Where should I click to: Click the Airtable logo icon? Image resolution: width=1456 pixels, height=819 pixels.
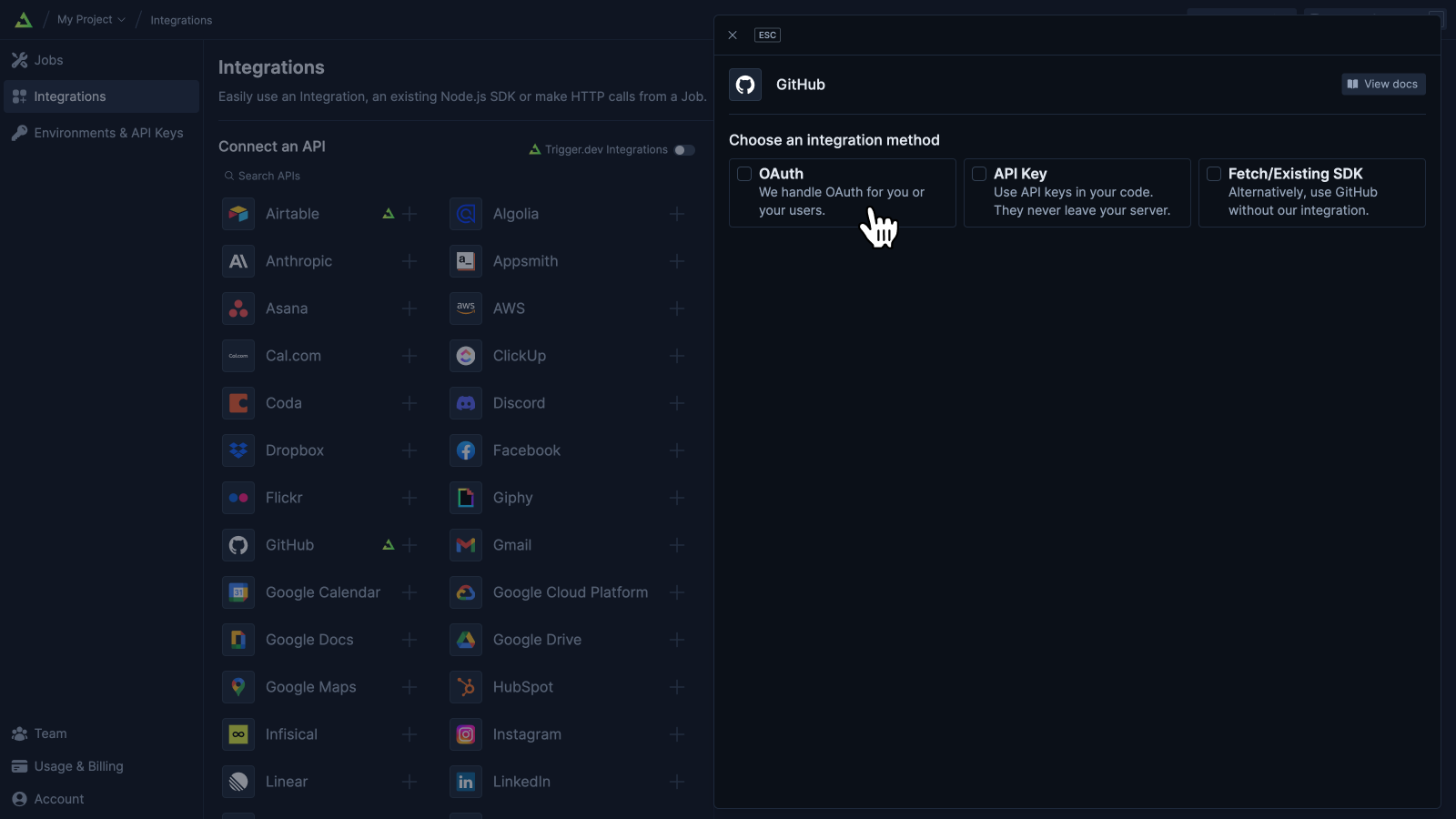tap(238, 214)
